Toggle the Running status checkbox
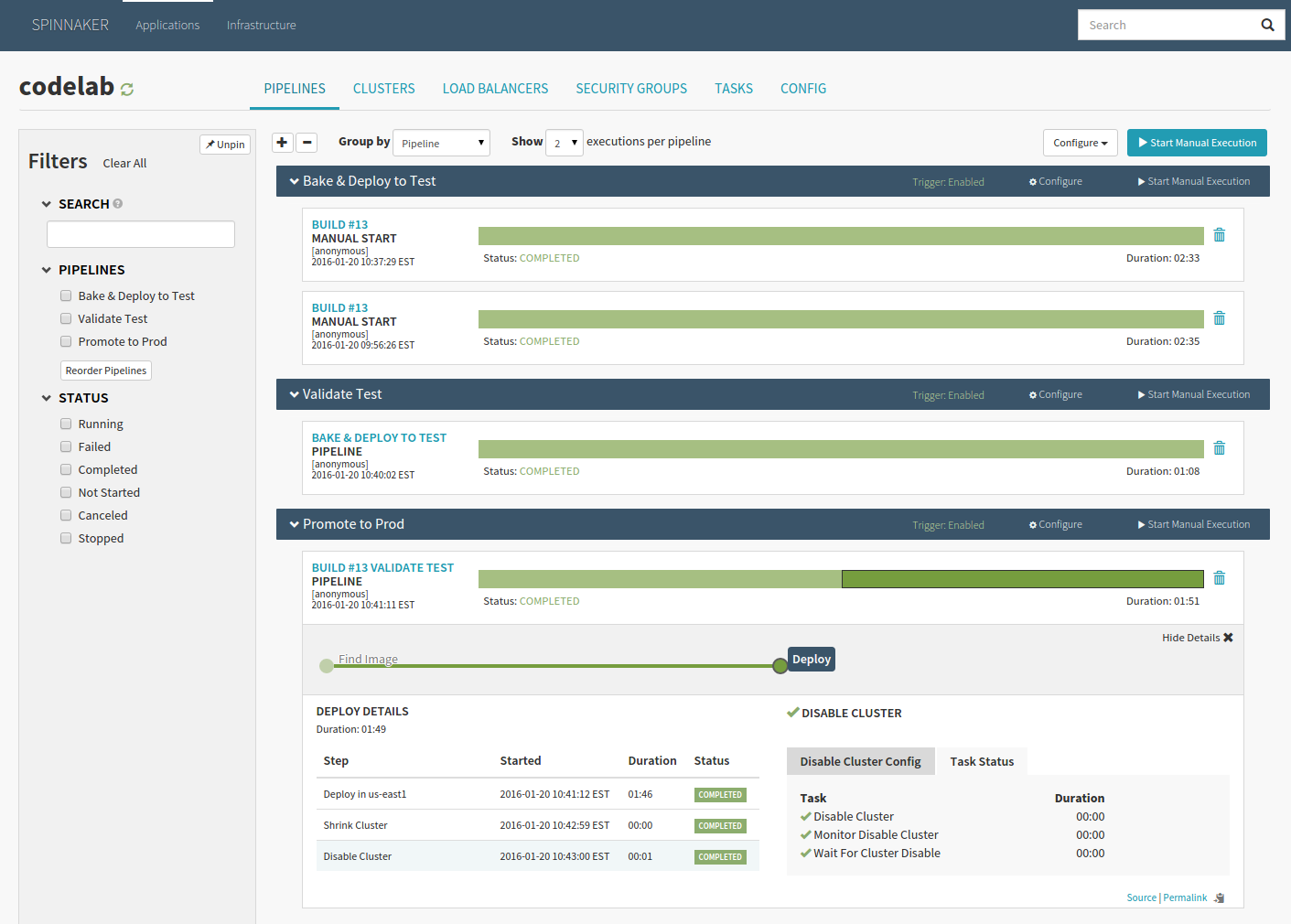1291x924 pixels. pos(66,424)
